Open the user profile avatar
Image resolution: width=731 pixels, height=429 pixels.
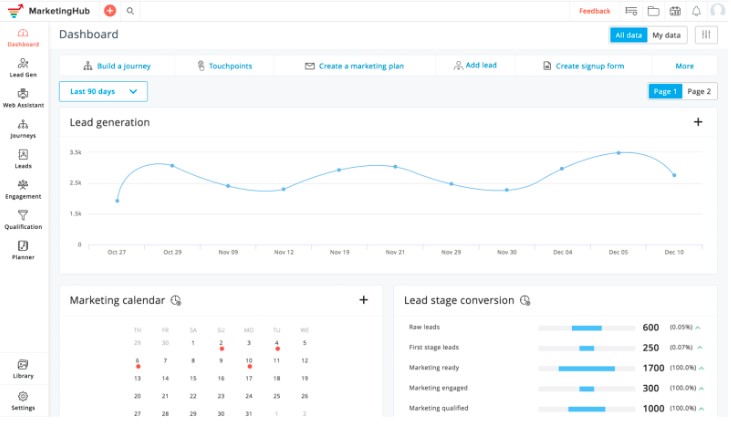[x=718, y=11]
